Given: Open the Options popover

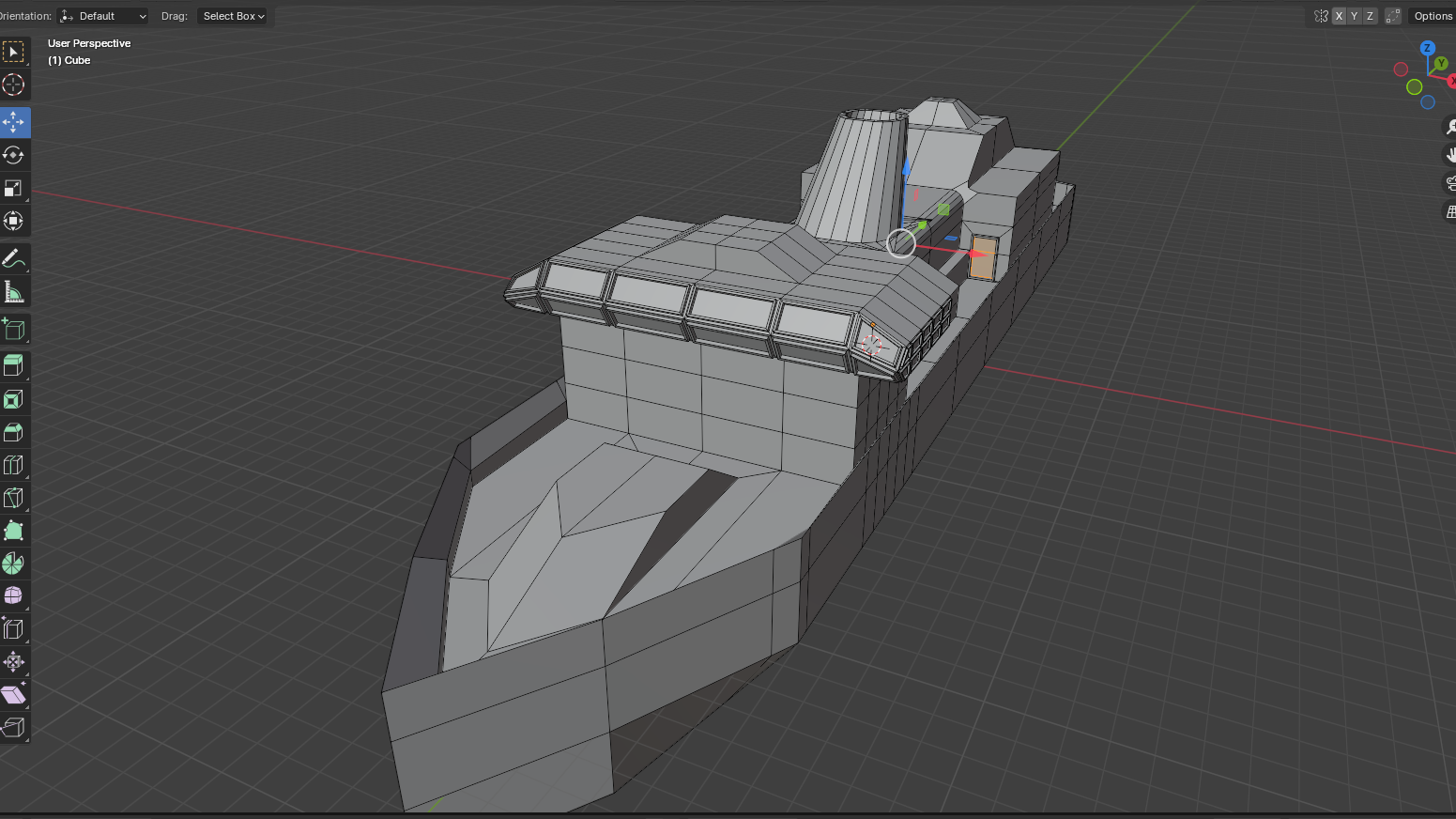Looking at the screenshot, I should coord(1433,16).
